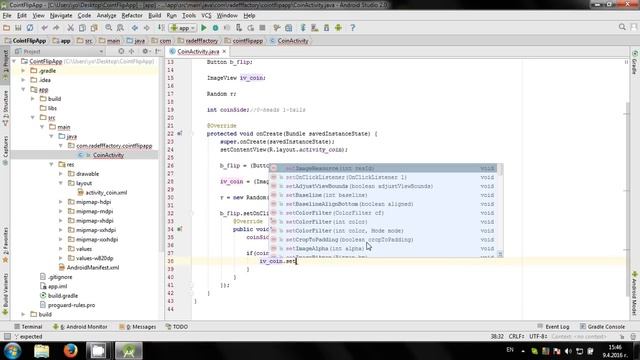The image size is (640, 360).
Task: Select setAdjustViewBounds completion suggestion
Action: 384,186
